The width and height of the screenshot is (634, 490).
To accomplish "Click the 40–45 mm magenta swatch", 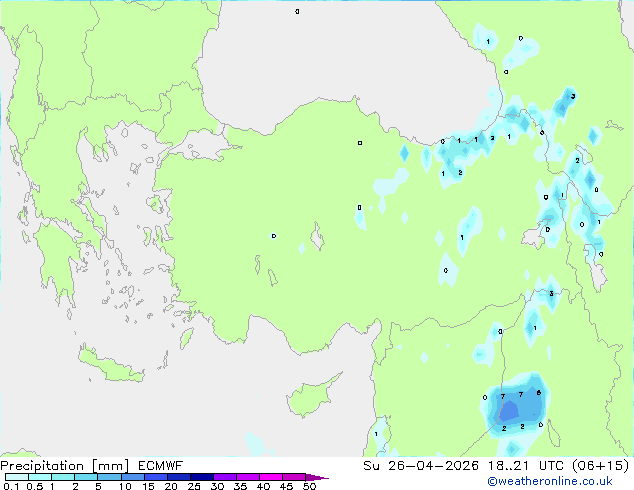I will [271, 477].
